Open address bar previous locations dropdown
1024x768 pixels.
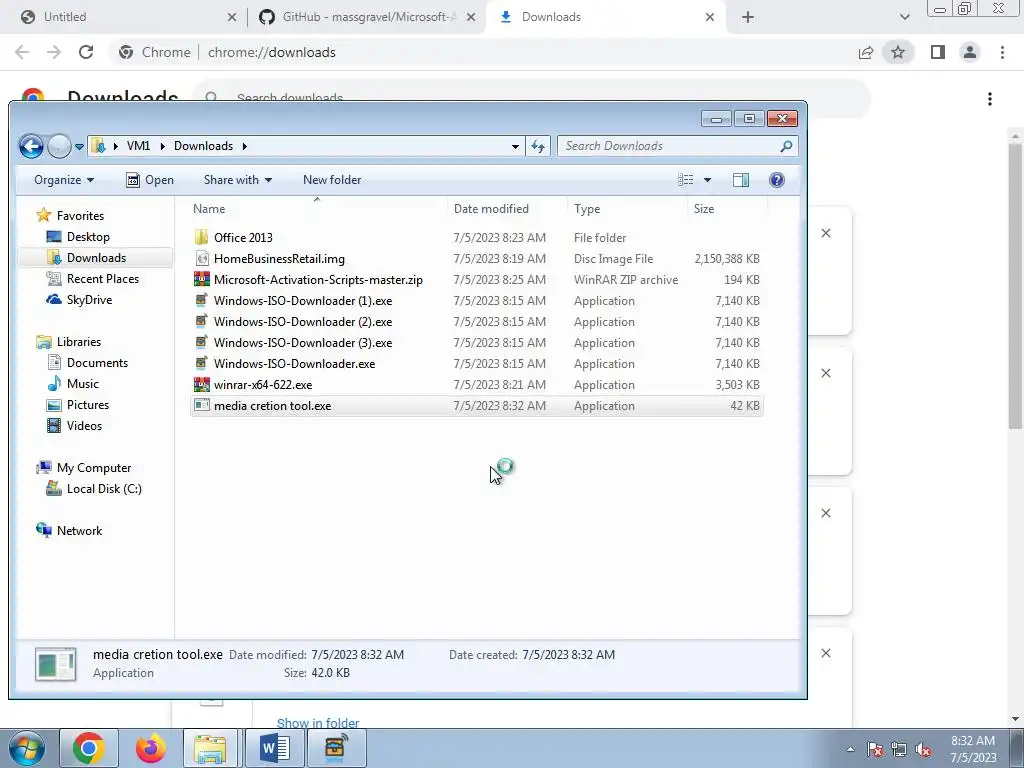(x=515, y=146)
